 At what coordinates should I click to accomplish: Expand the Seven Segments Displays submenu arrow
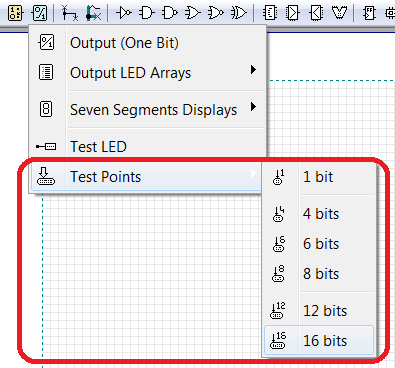point(253,107)
